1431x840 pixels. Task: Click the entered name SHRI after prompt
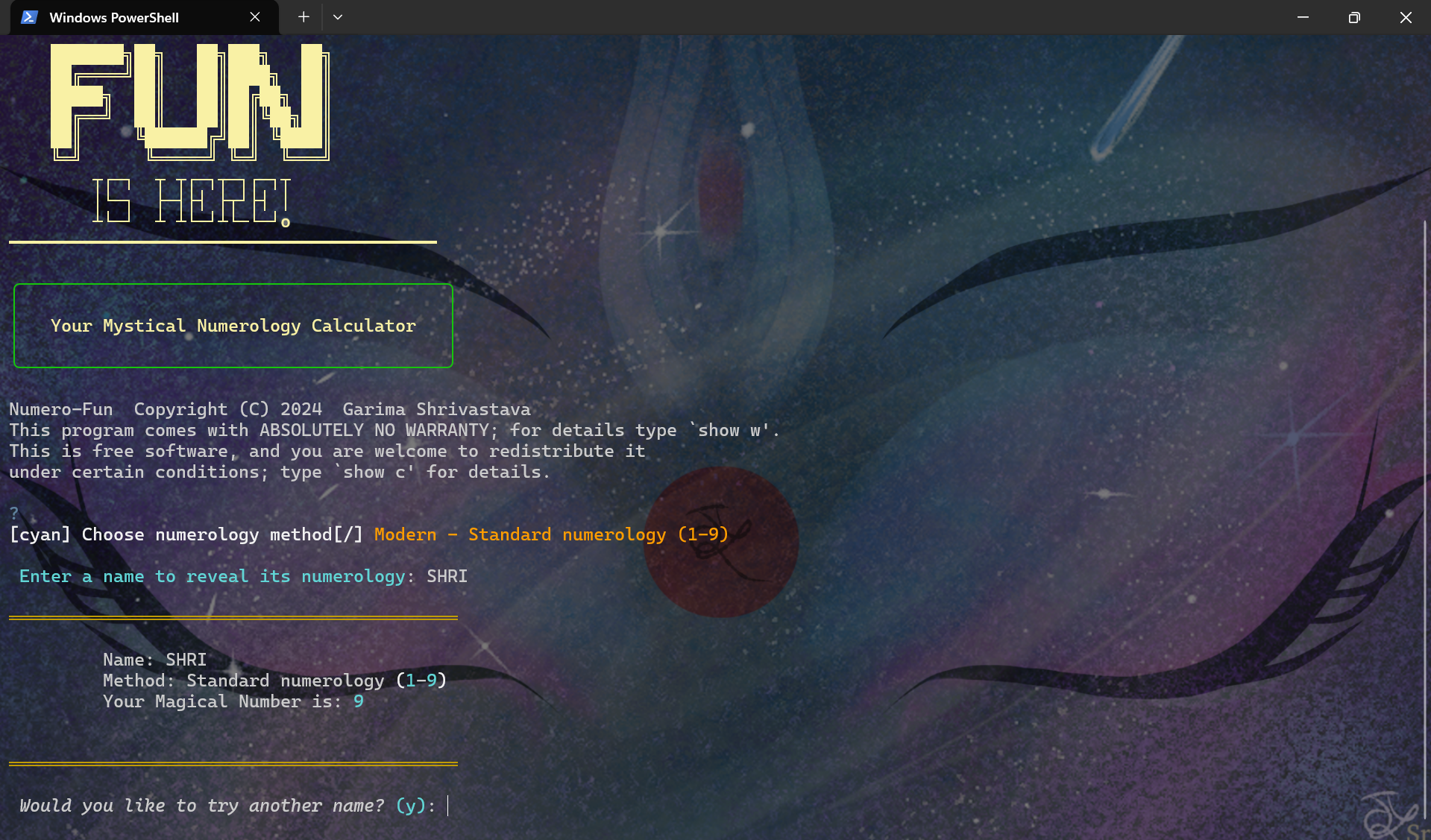[447, 577]
